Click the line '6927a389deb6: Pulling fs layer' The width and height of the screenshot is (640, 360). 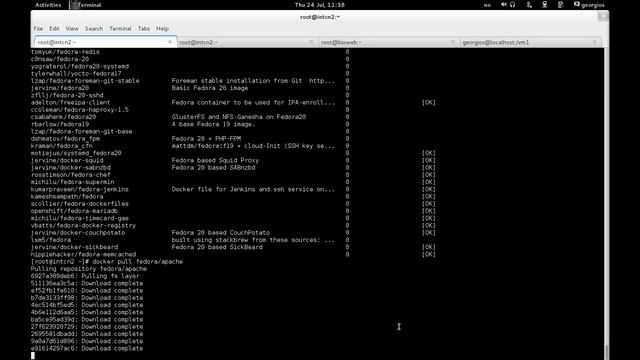(85, 276)
